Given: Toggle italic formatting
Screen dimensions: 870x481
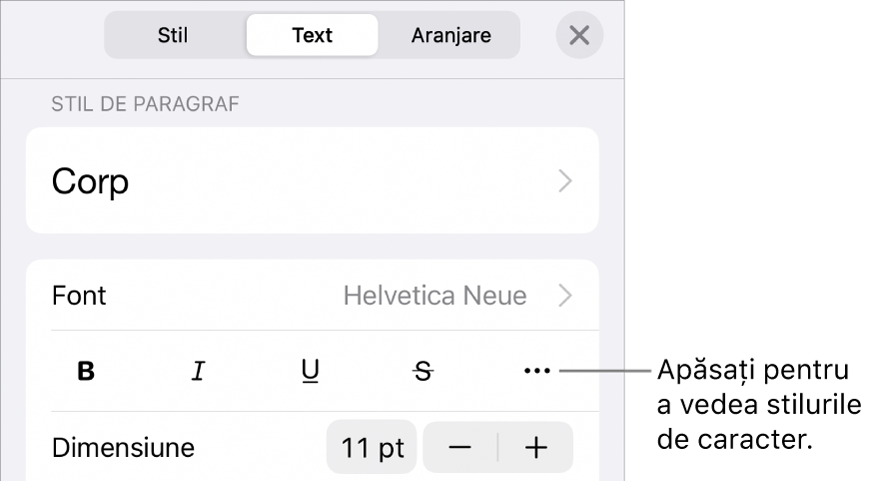Looking at the screenshot, I should [x=198, y=371].
